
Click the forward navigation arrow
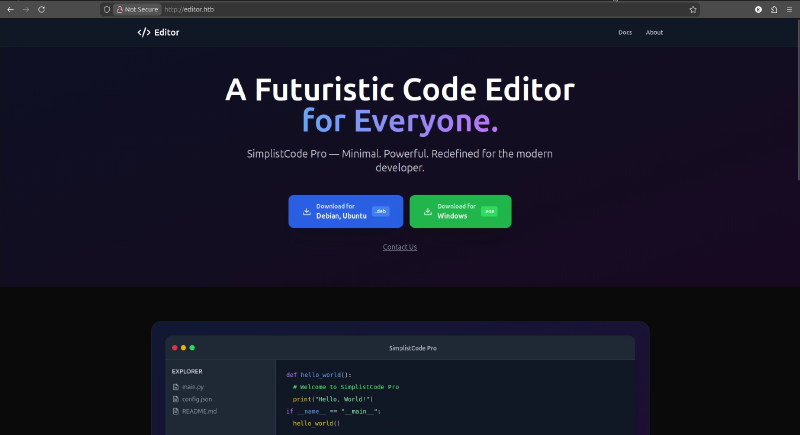[x=25, y=9]
